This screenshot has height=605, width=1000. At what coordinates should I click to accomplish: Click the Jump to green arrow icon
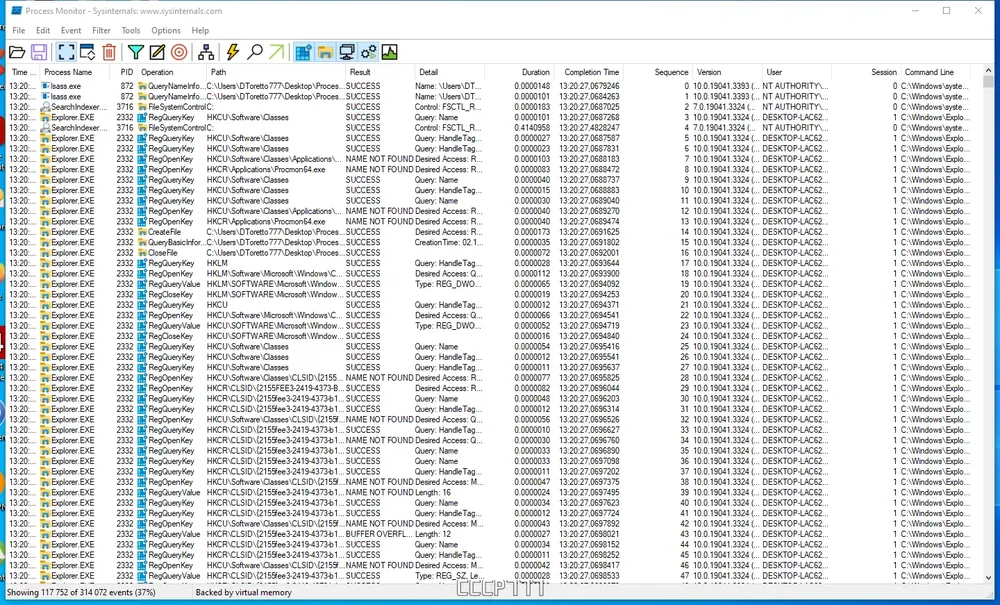(x=277, y=52)
